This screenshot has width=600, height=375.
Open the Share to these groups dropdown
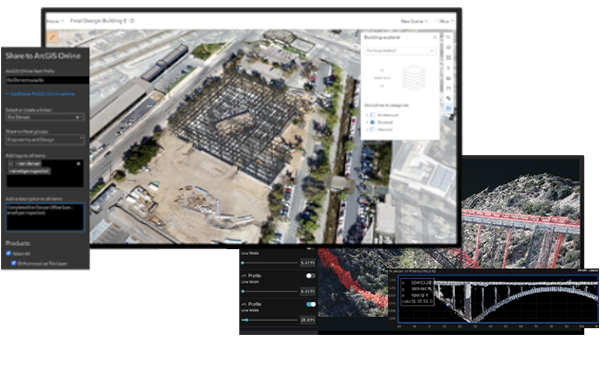[x=45, y=140]
